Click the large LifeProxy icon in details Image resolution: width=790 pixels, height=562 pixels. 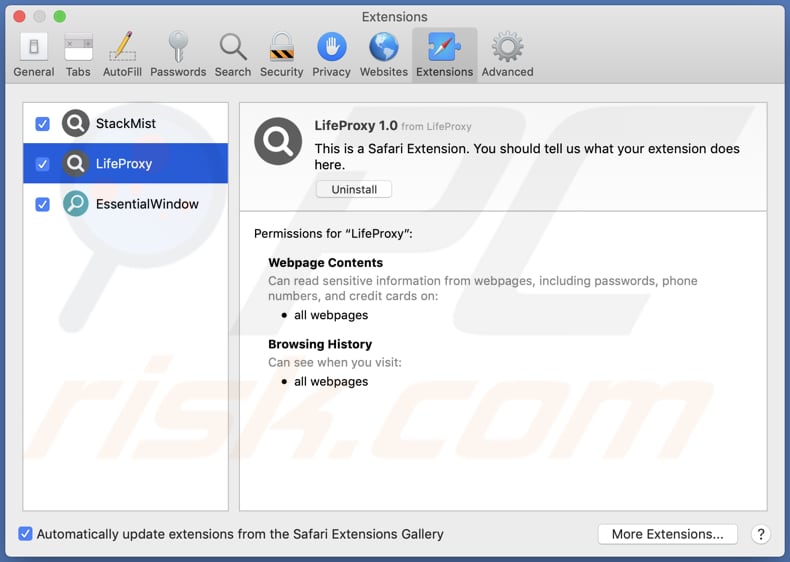(278, 141)
